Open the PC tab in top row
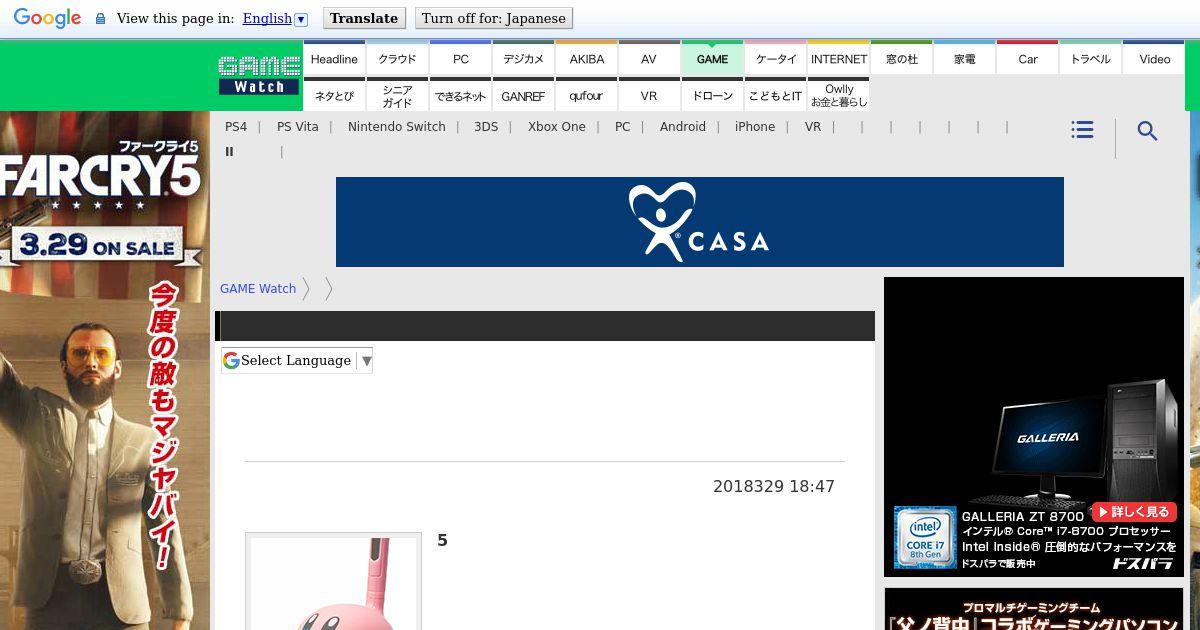 pyautogui.click(x=460, y=59)
